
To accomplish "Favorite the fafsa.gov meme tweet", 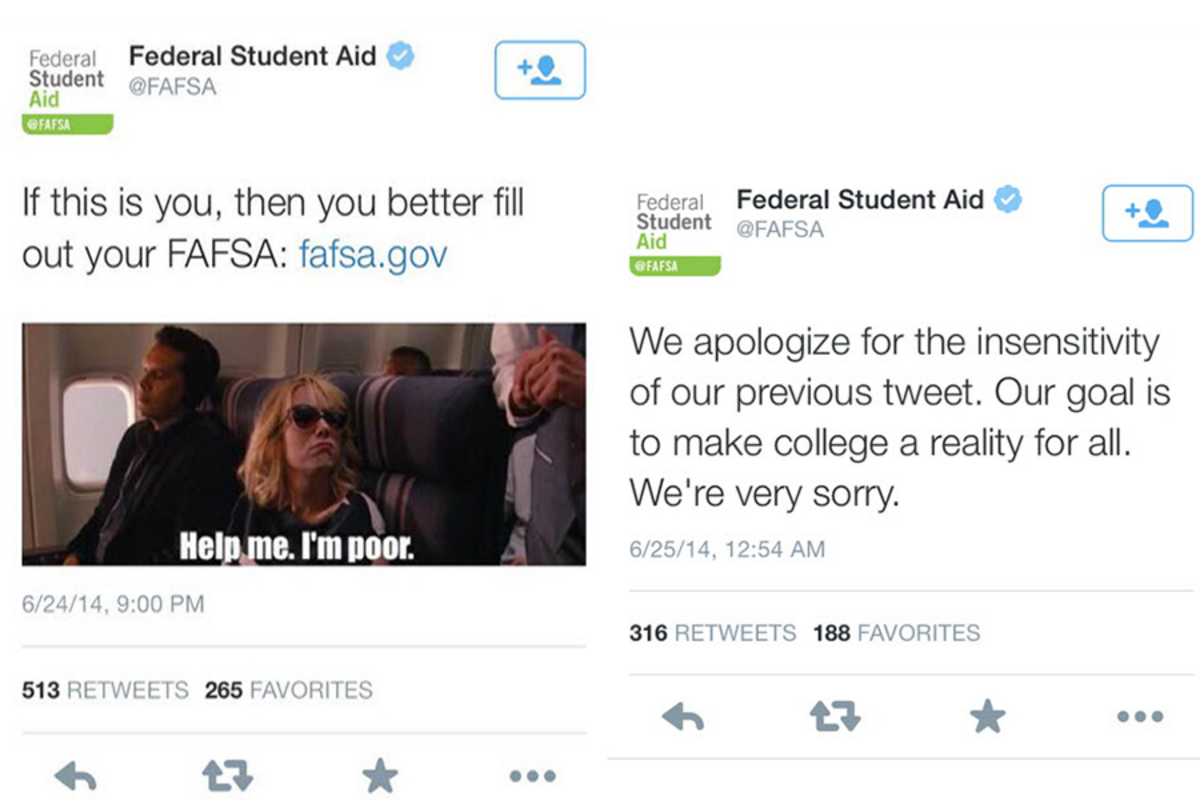I will 380,776.
